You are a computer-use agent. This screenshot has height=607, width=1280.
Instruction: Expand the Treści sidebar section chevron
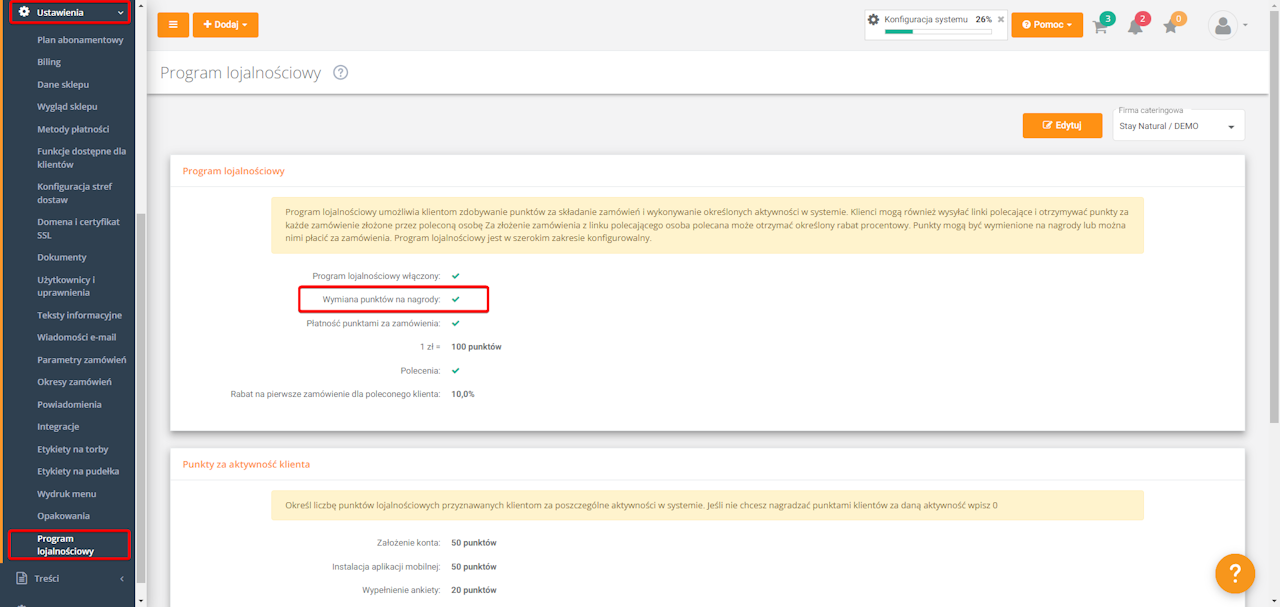(x=122, y=578)
